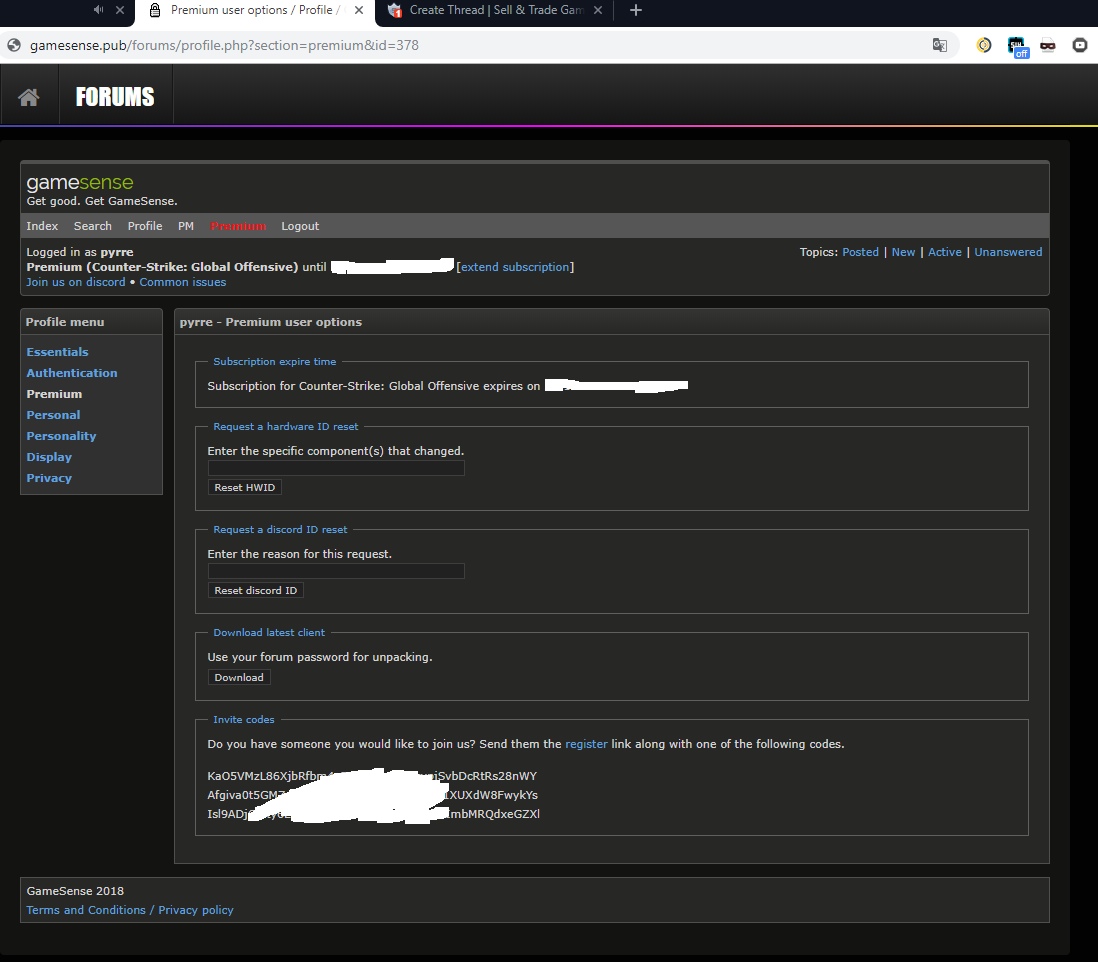Open a new tab with the plus button
1098x962 pixels.
pyautogui.click(x=634, y=12)
